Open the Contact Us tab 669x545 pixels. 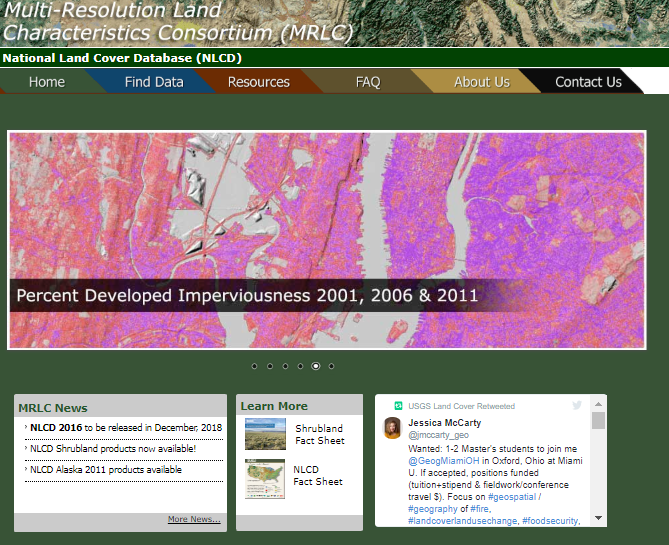pyautogui.click(x=588, y=82)
